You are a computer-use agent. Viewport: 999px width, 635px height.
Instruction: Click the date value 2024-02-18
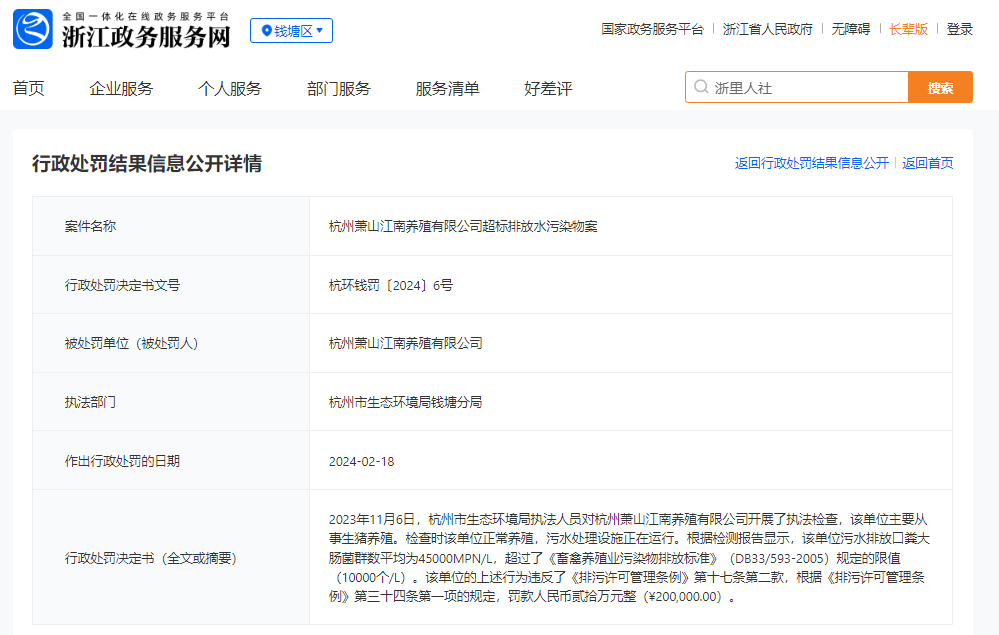[361, 461]
